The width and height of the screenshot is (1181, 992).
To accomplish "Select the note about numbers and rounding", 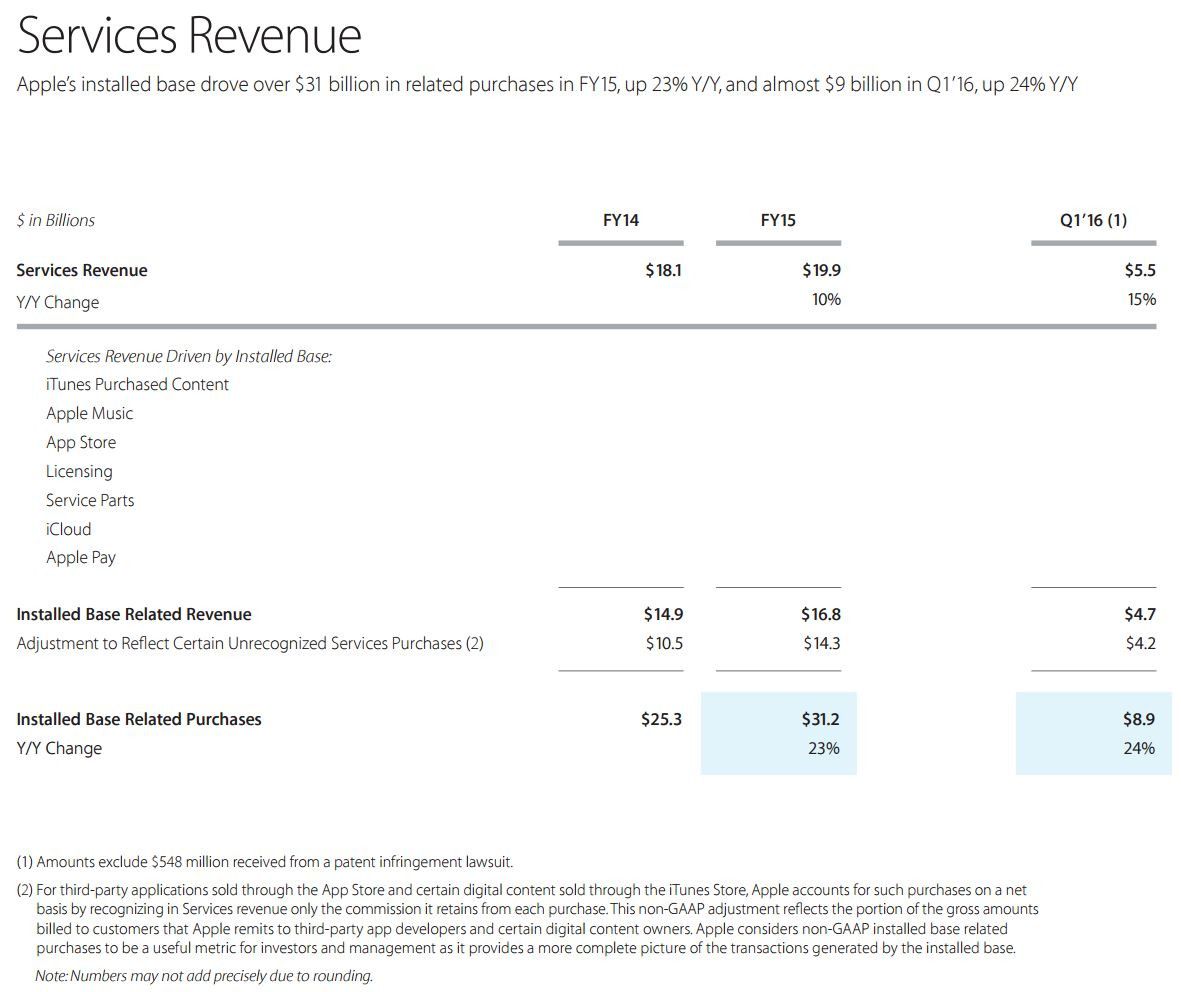I will 204,976.
